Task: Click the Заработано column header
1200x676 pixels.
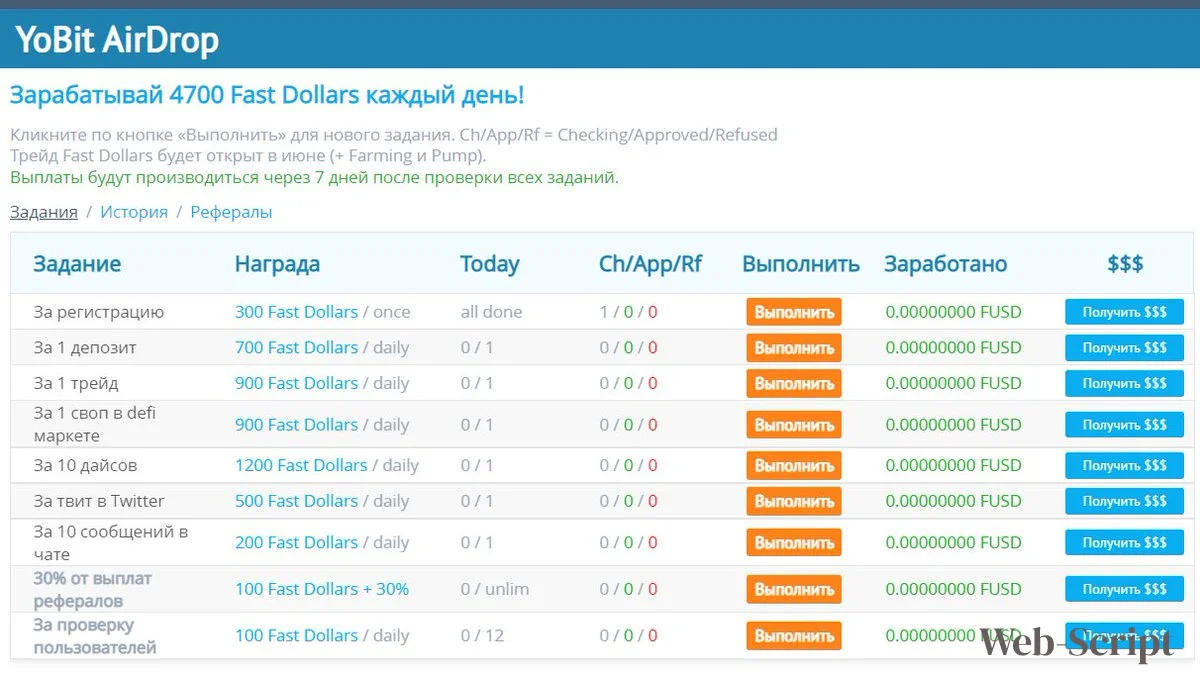Action: tap(946, 264)
